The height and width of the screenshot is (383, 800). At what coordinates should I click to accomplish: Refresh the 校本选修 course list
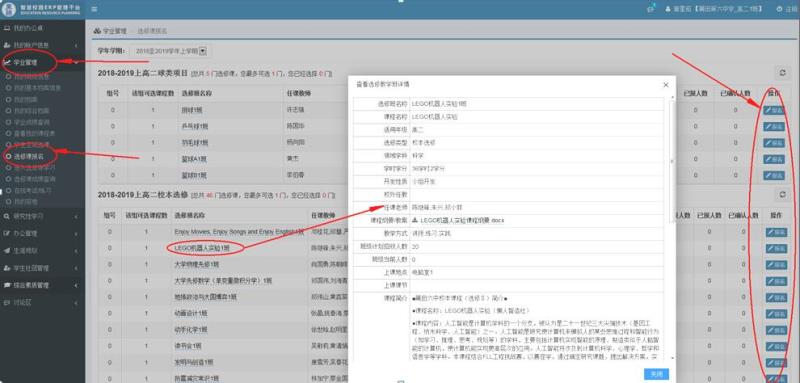click(783, 194)
